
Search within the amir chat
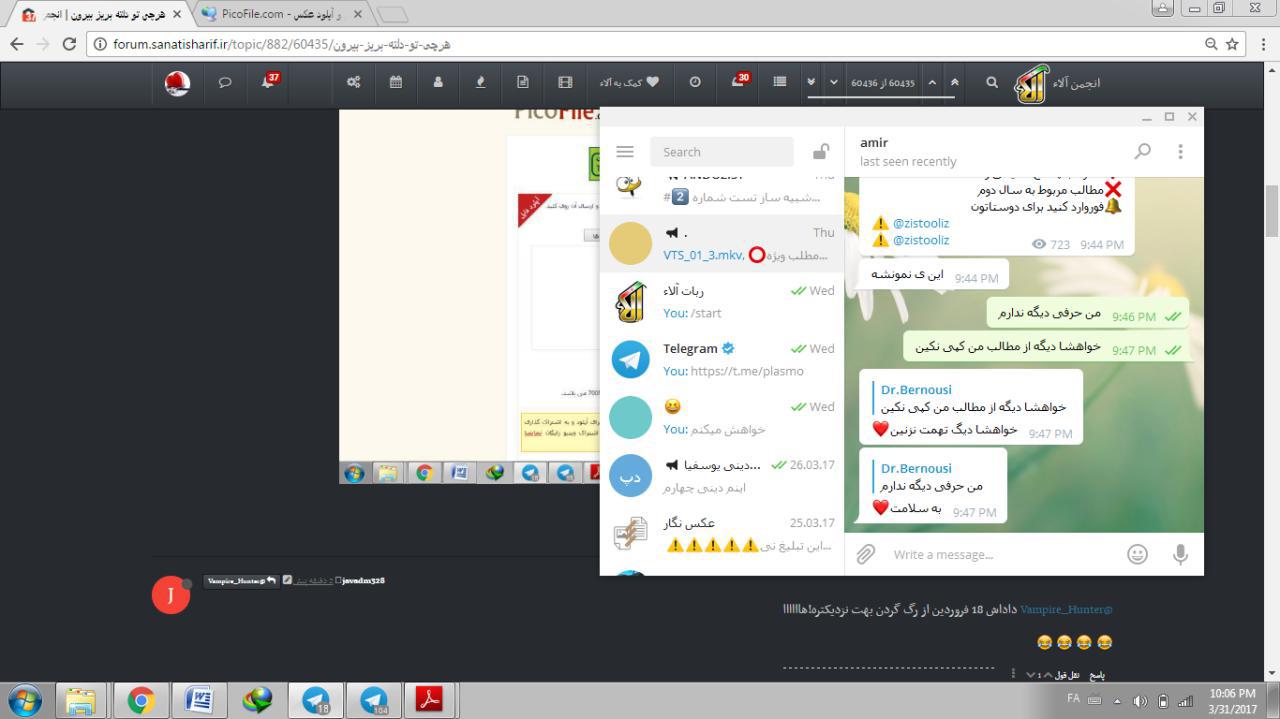click(x=1143, y=151)
